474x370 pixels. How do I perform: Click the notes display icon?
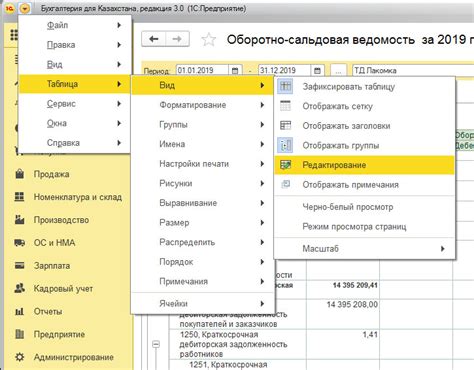point(285,184)
